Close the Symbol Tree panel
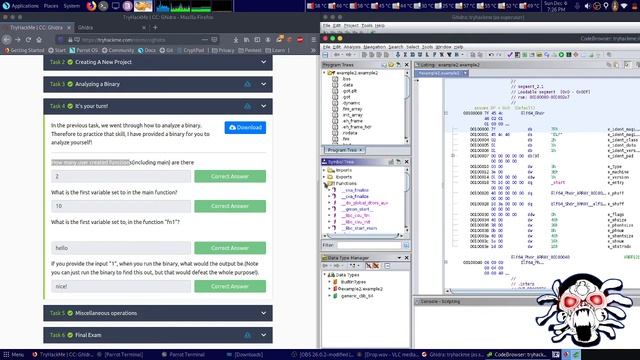This screenshot has height=360, width=640. coord(407,162)
